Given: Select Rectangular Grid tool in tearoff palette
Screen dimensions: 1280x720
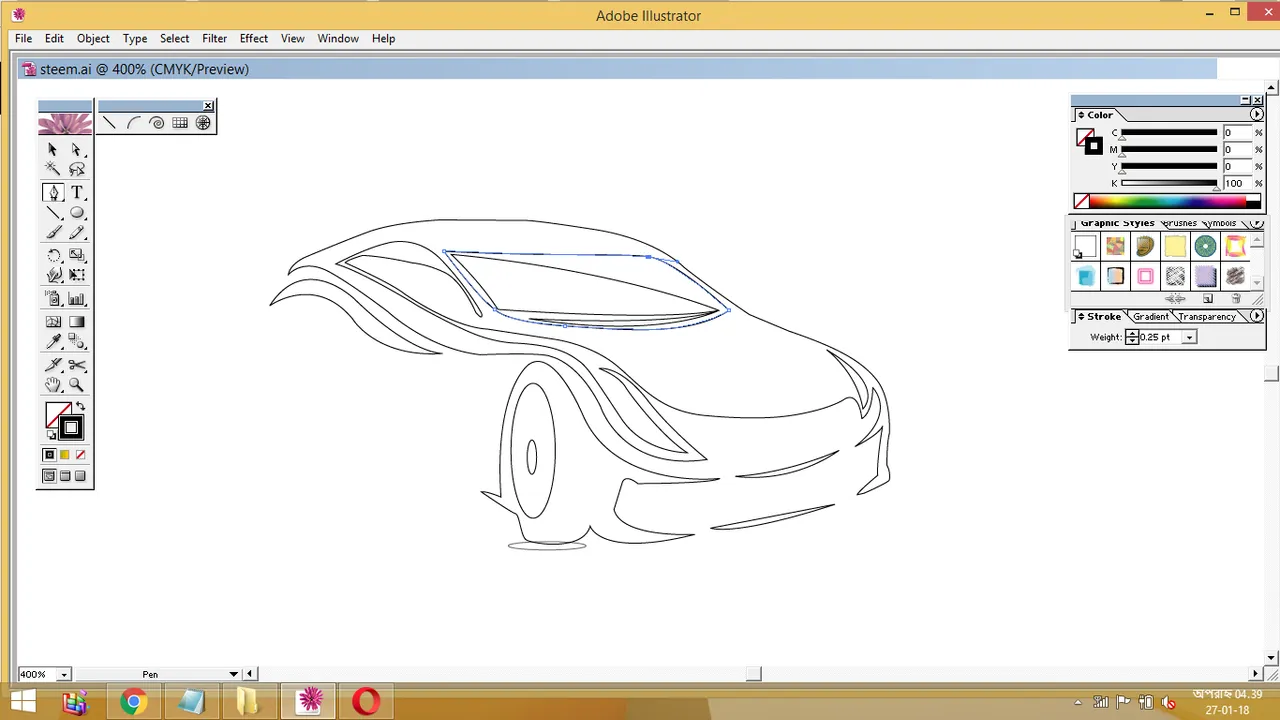Looking at the screenshot, I should (x=180, y=123).
